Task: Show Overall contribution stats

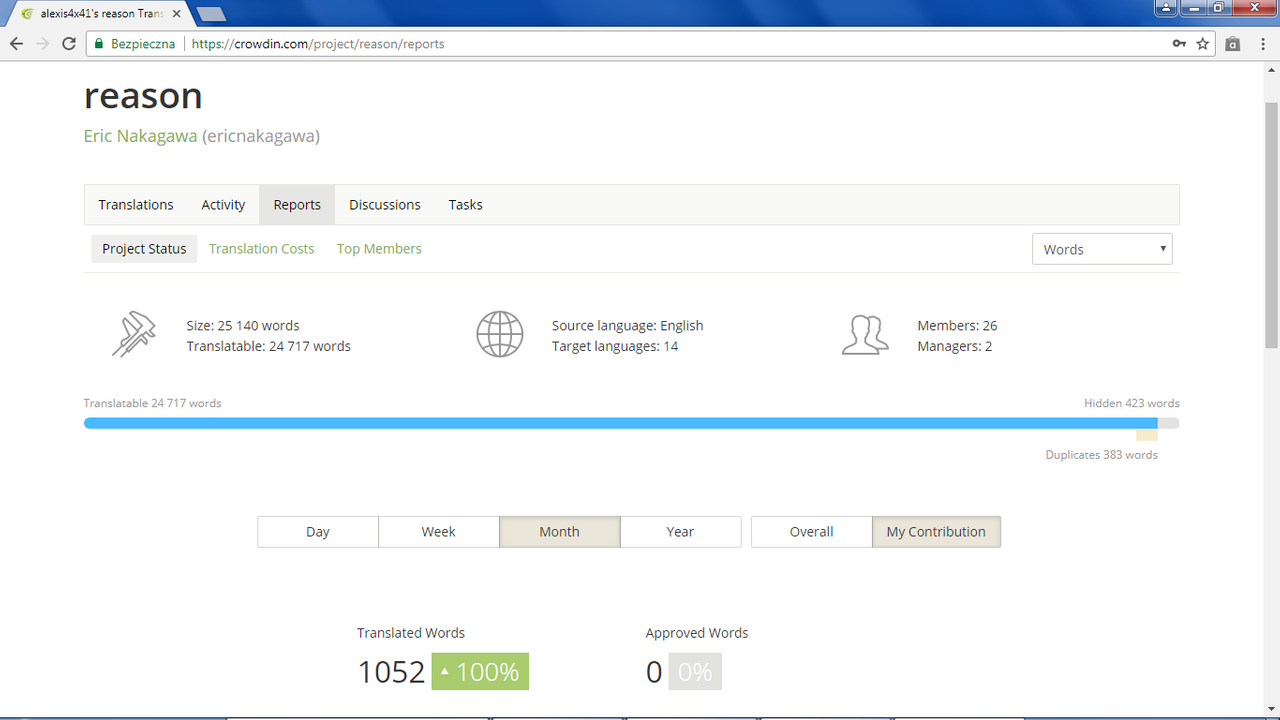Action: tap(812, 532)
